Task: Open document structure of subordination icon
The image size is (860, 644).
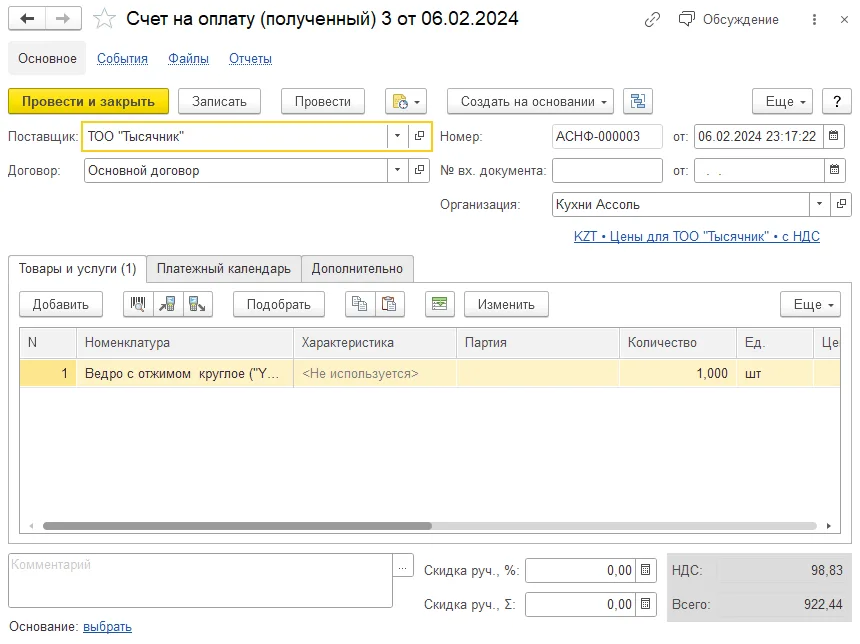Action: [x=638, y=101]
